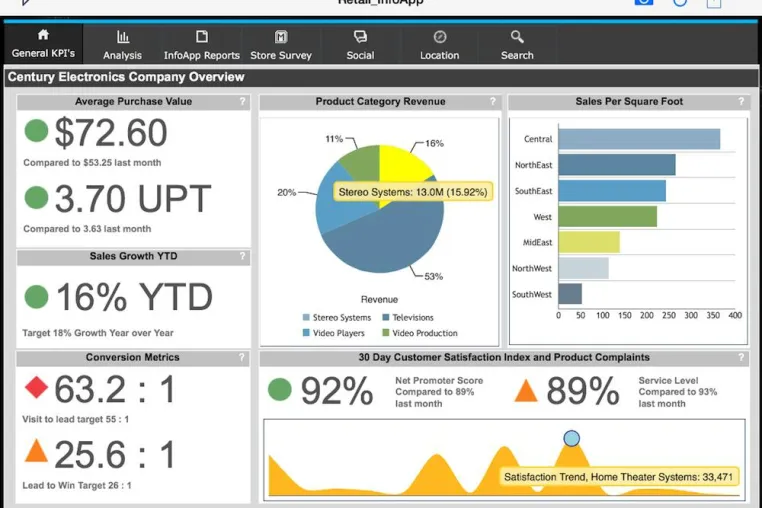The height and width of the screenshot is (508, 762).
Task: Click the speech bubble Social icon
Action: pos(360,37)
